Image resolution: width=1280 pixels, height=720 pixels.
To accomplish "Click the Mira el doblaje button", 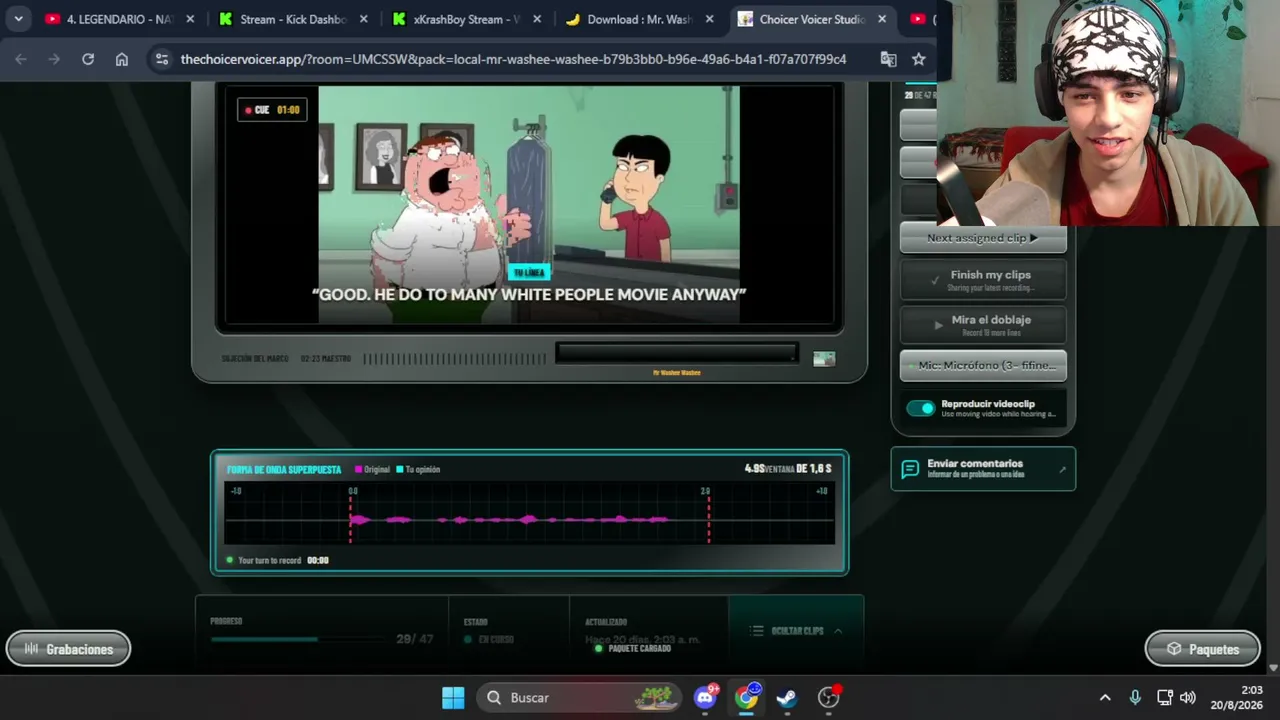I will pos(983,324).
